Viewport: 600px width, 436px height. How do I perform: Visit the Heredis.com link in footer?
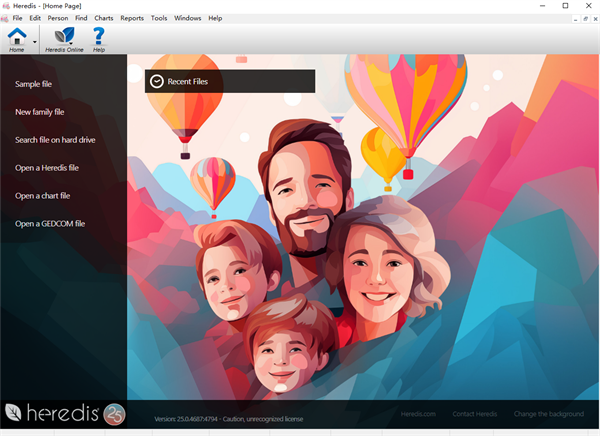point(418,414)
